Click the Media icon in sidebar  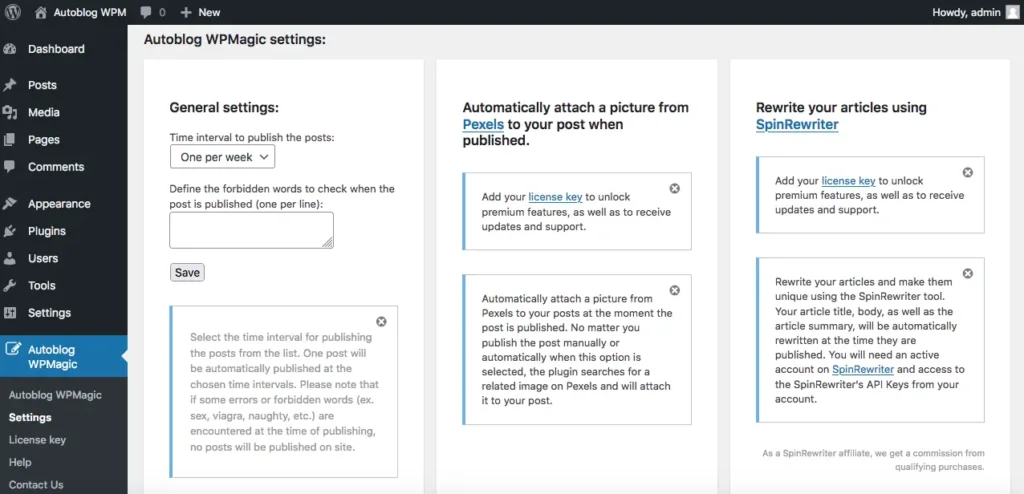10,112
